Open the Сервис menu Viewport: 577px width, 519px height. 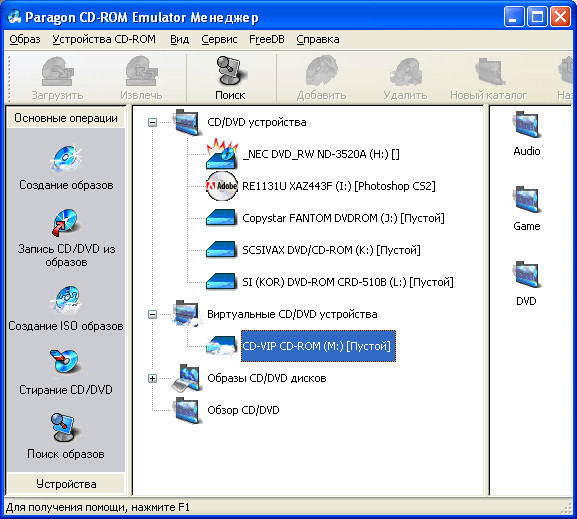point(219,39)
